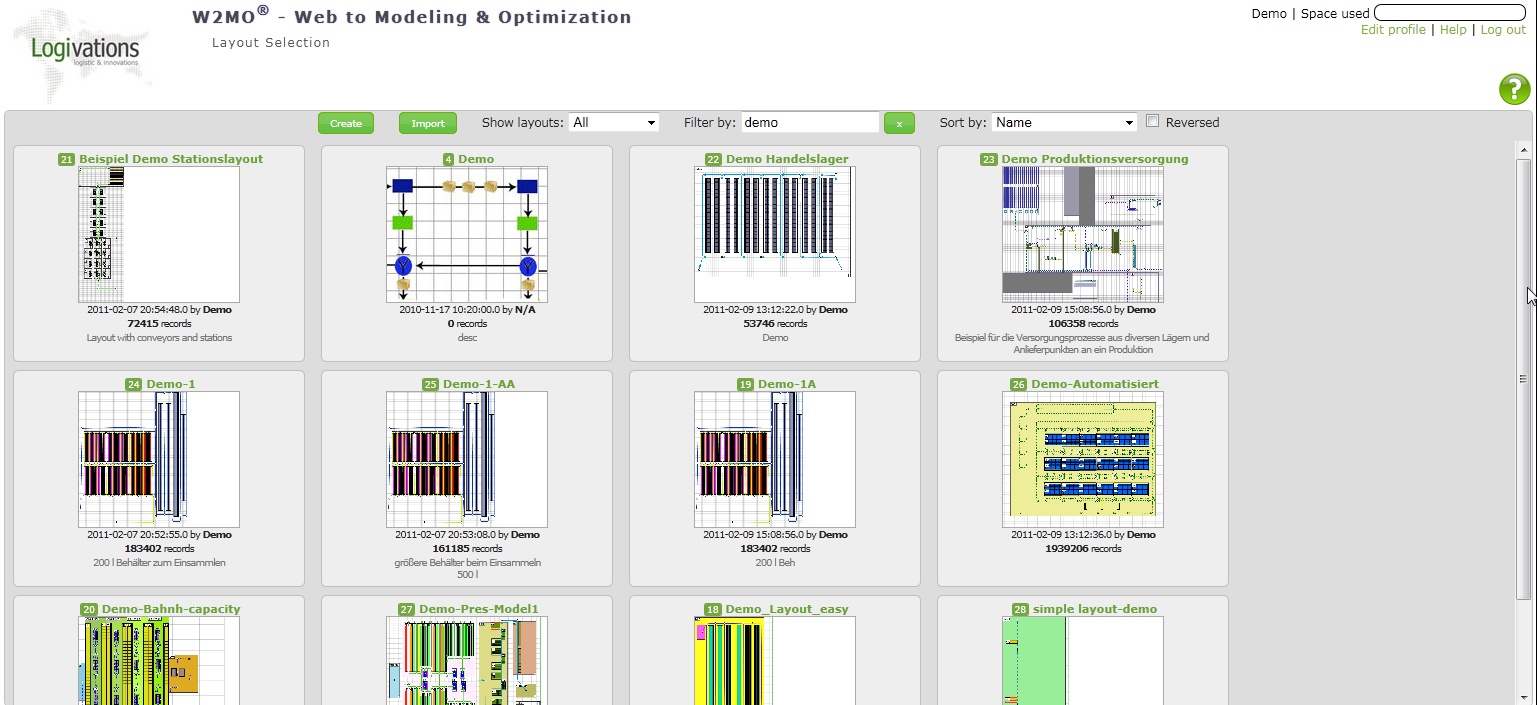Click the number 21 badge on Beispiel Demo Stationslayout
This screenshot has height=705, width=1537.
pos(67,159)
